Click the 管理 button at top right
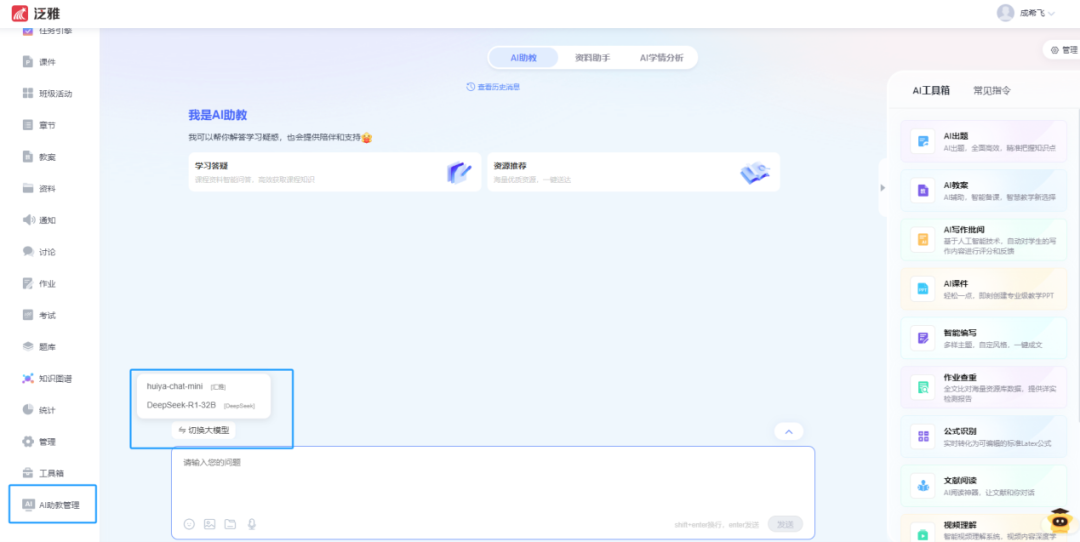1080x542 pixels. click(1064, 50)
